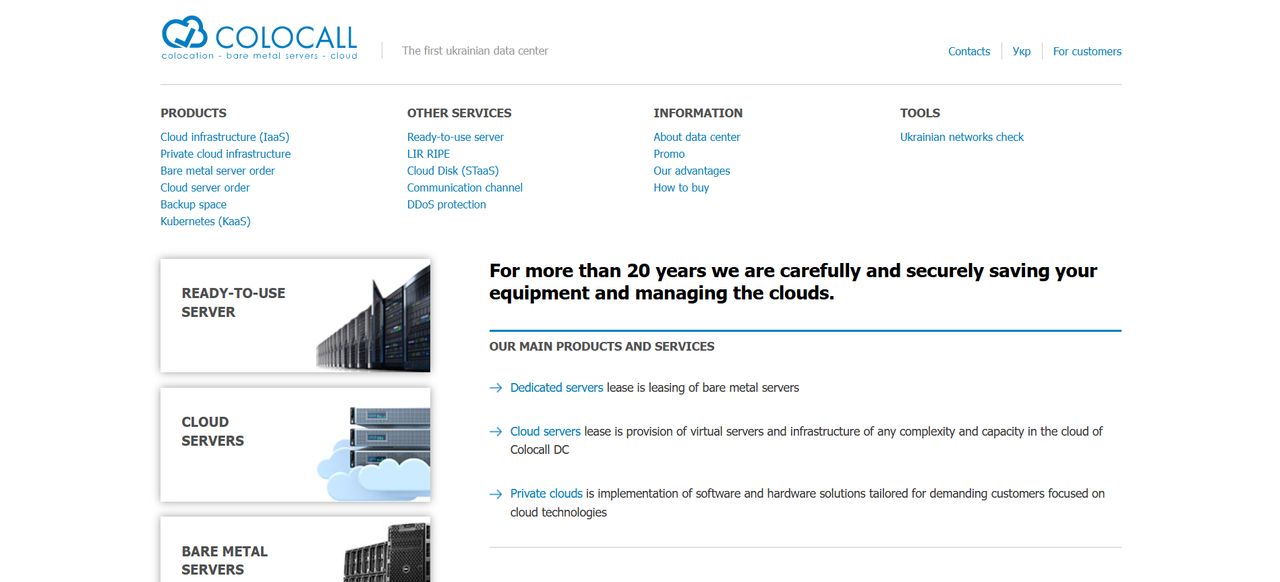The image size is (1280, 582).
Task: Select Ready-to-use server menu link
Action: (x=455, y=137)
